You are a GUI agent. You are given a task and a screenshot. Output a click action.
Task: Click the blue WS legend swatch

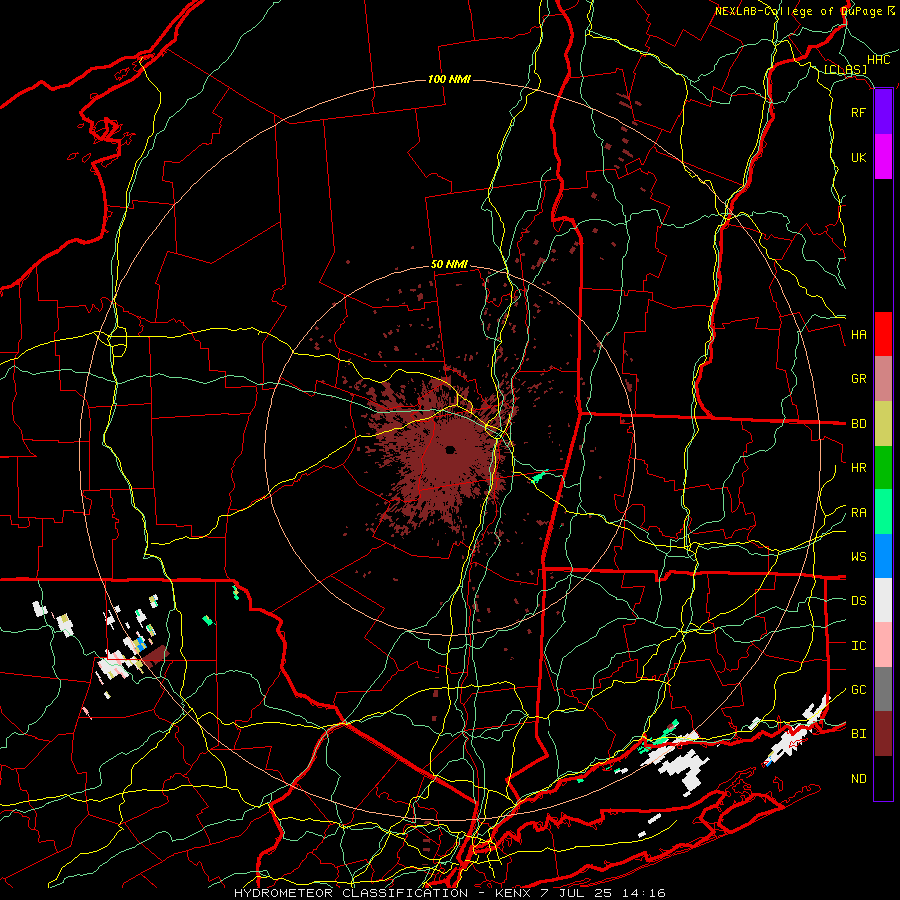883,556
